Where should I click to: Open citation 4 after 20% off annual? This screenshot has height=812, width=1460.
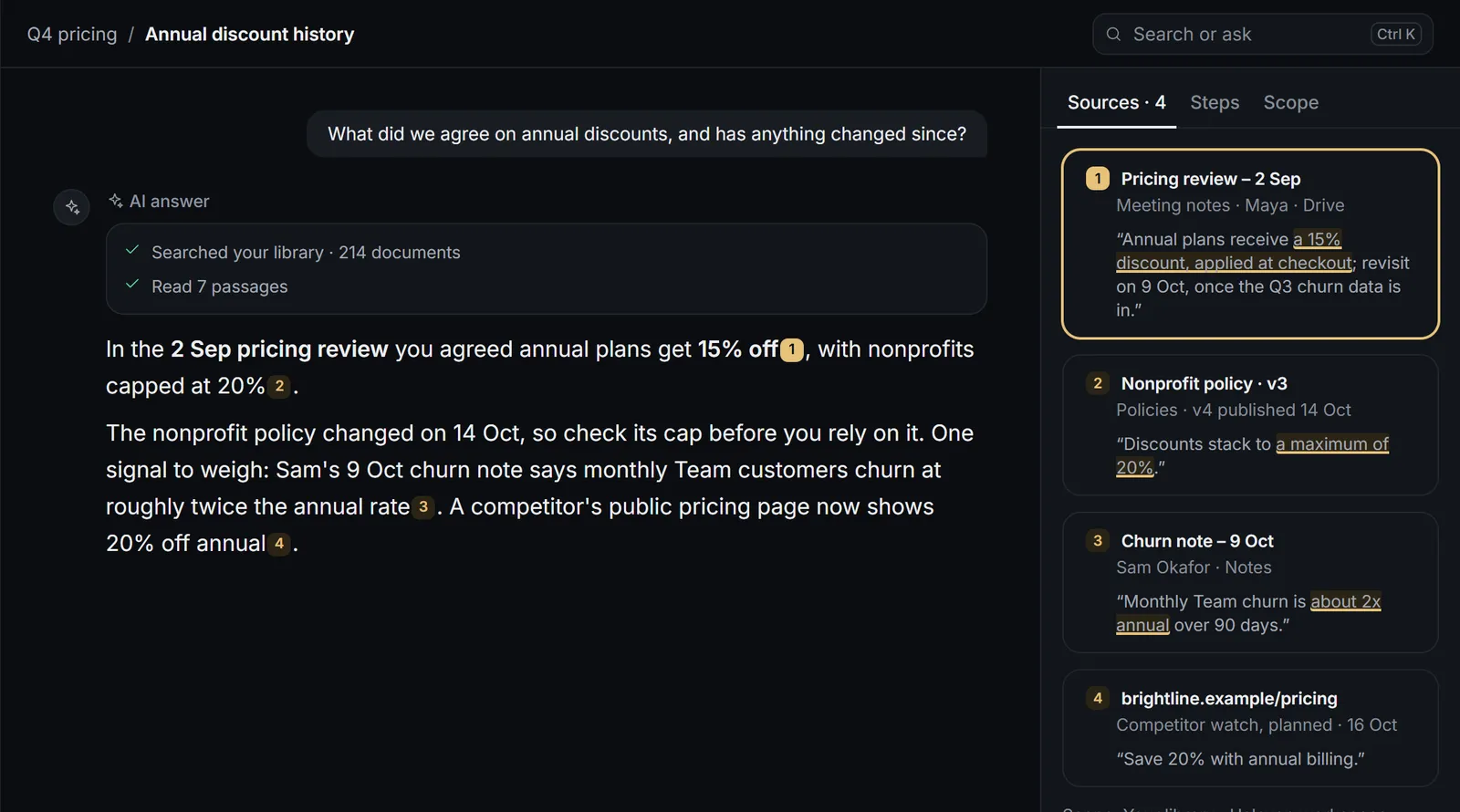click(279, 543)
